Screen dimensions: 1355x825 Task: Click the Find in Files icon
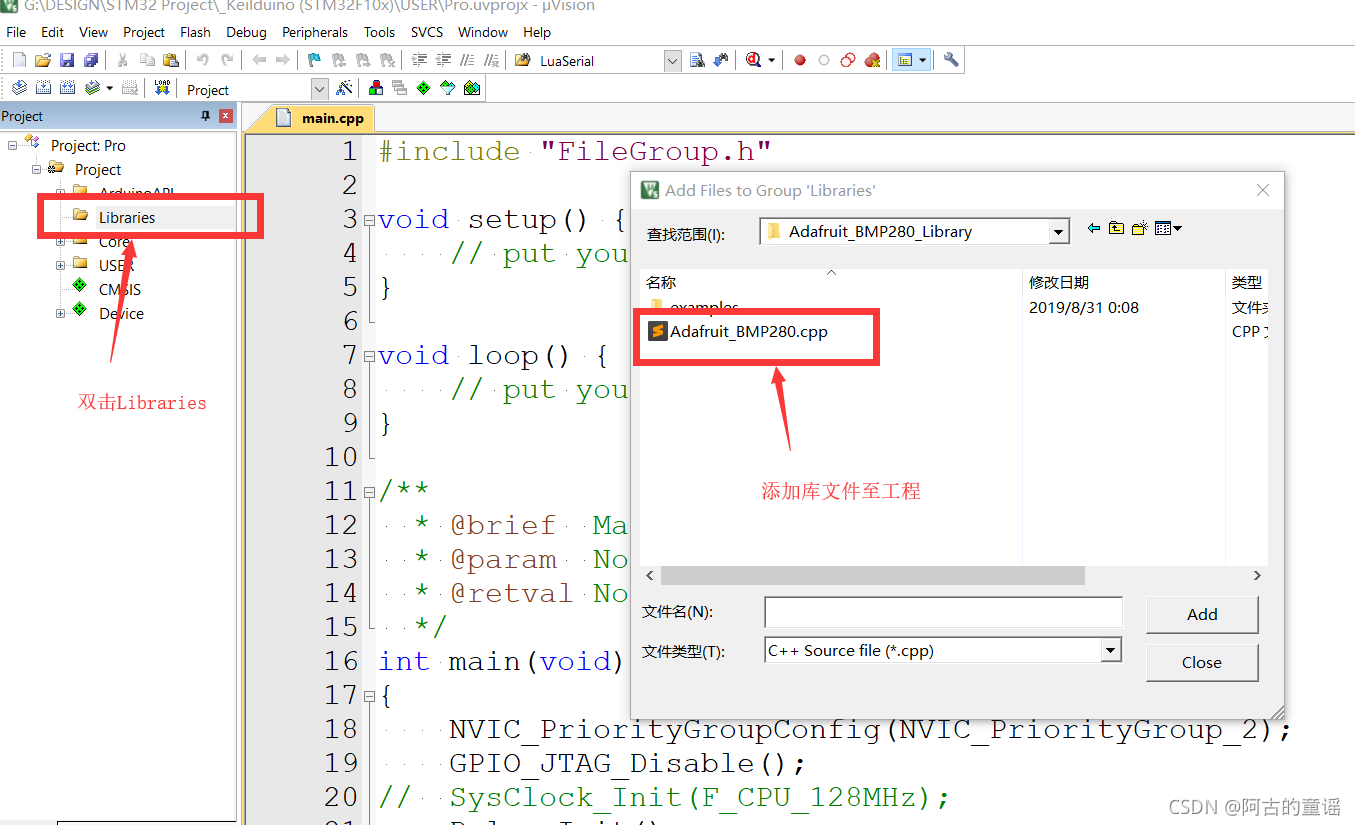click(697, 59)
